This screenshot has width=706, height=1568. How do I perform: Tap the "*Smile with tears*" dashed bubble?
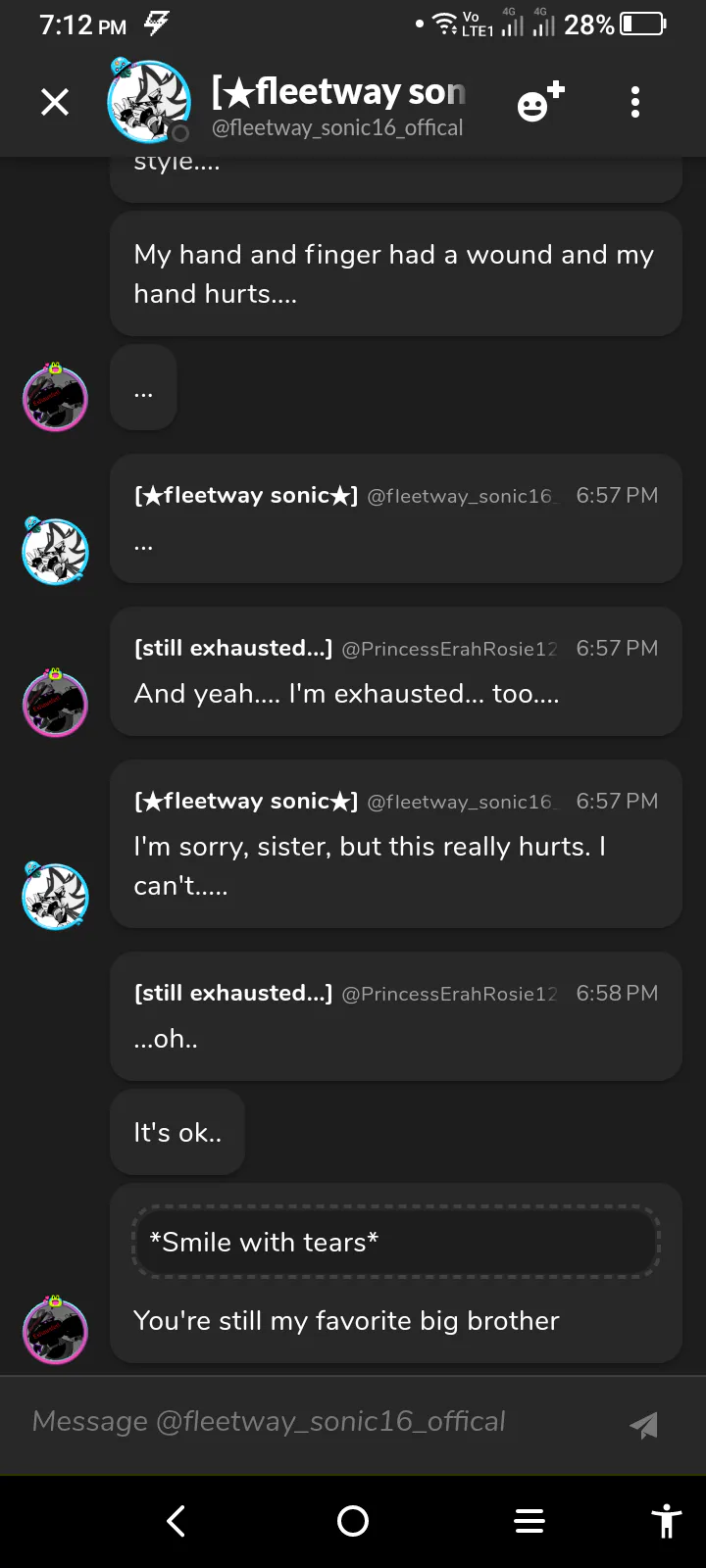pyautogui.click(x=395, y=1242)
